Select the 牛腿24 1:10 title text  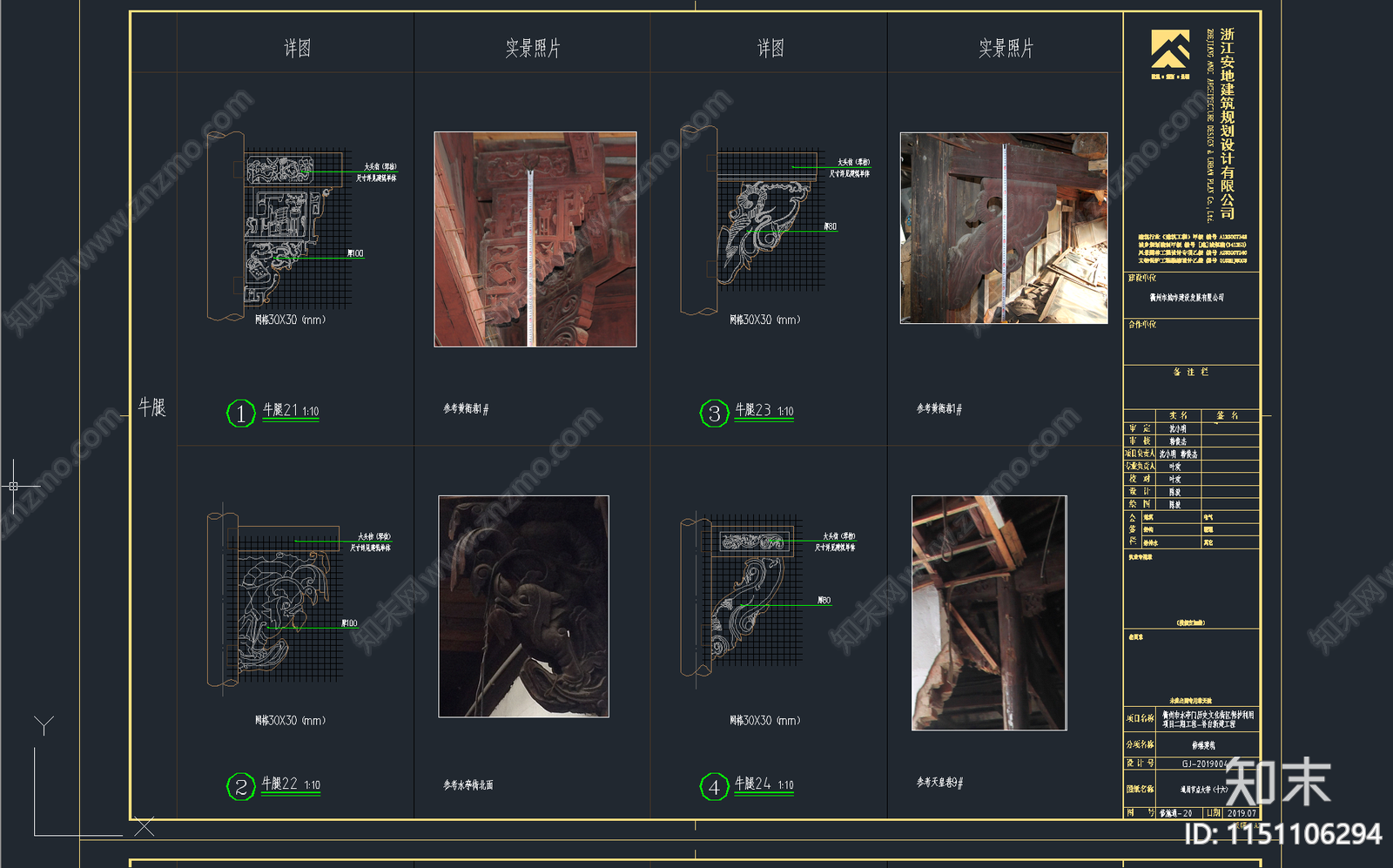point(764,784)
